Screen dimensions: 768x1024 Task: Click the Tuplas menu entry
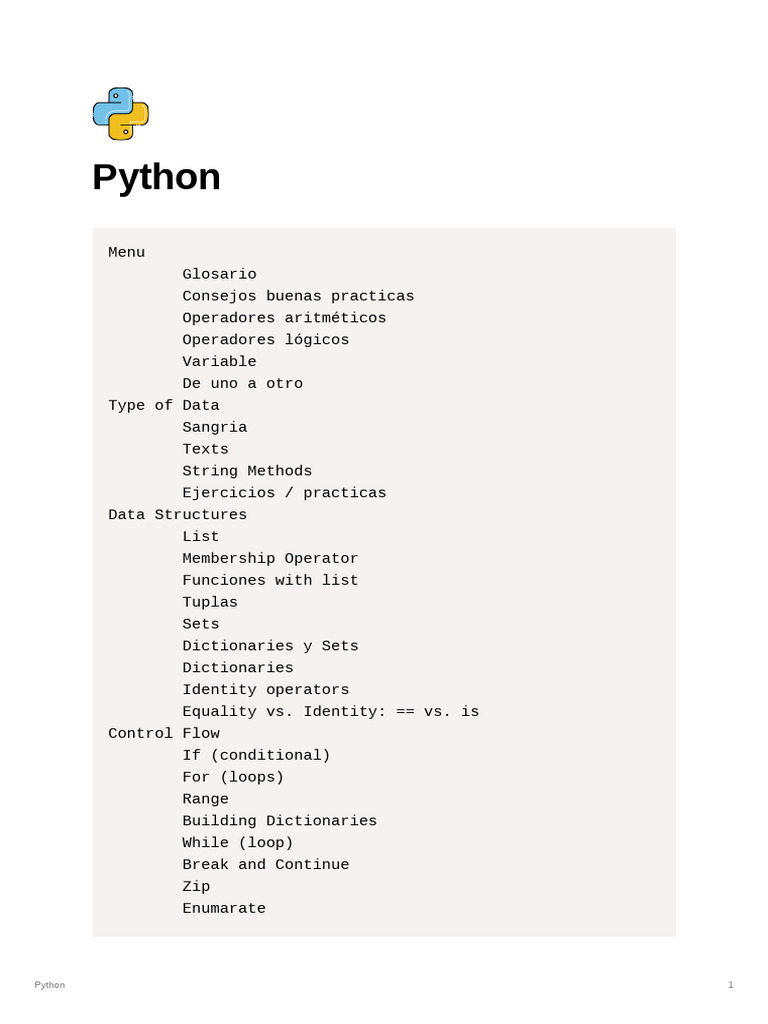point(210,602)
